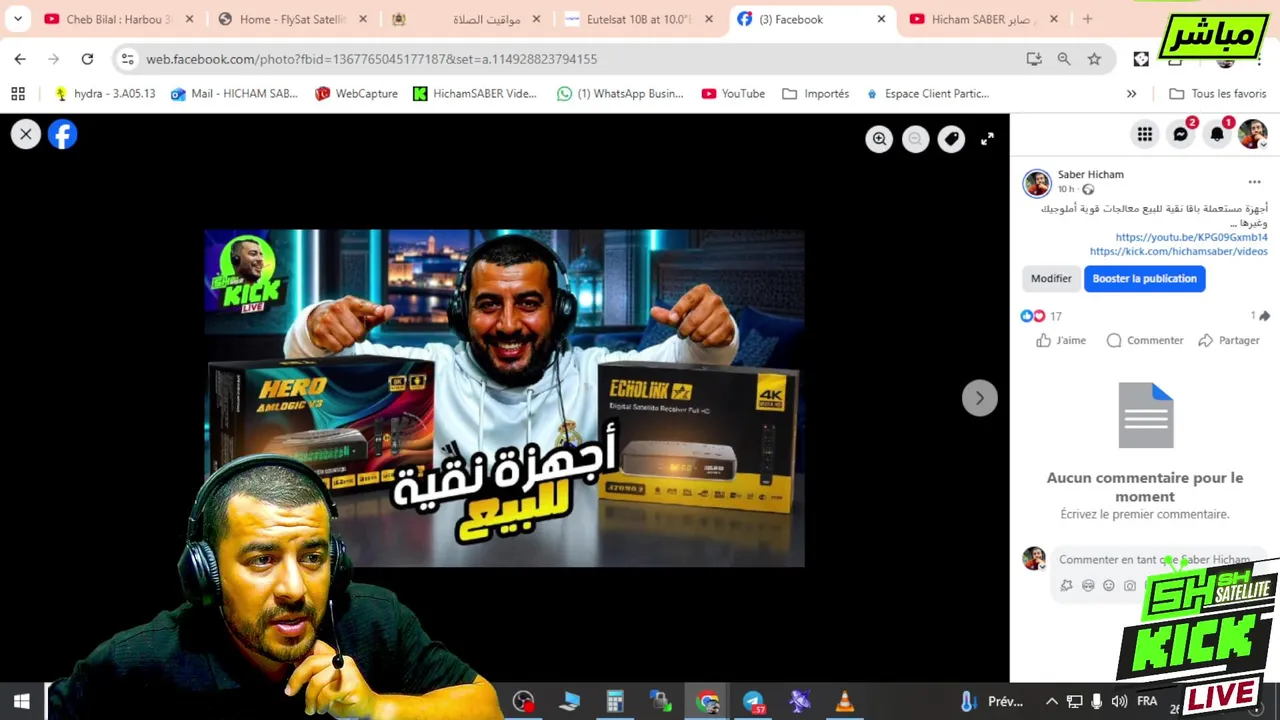Click the tag photo icon

[x=951, y=140]
